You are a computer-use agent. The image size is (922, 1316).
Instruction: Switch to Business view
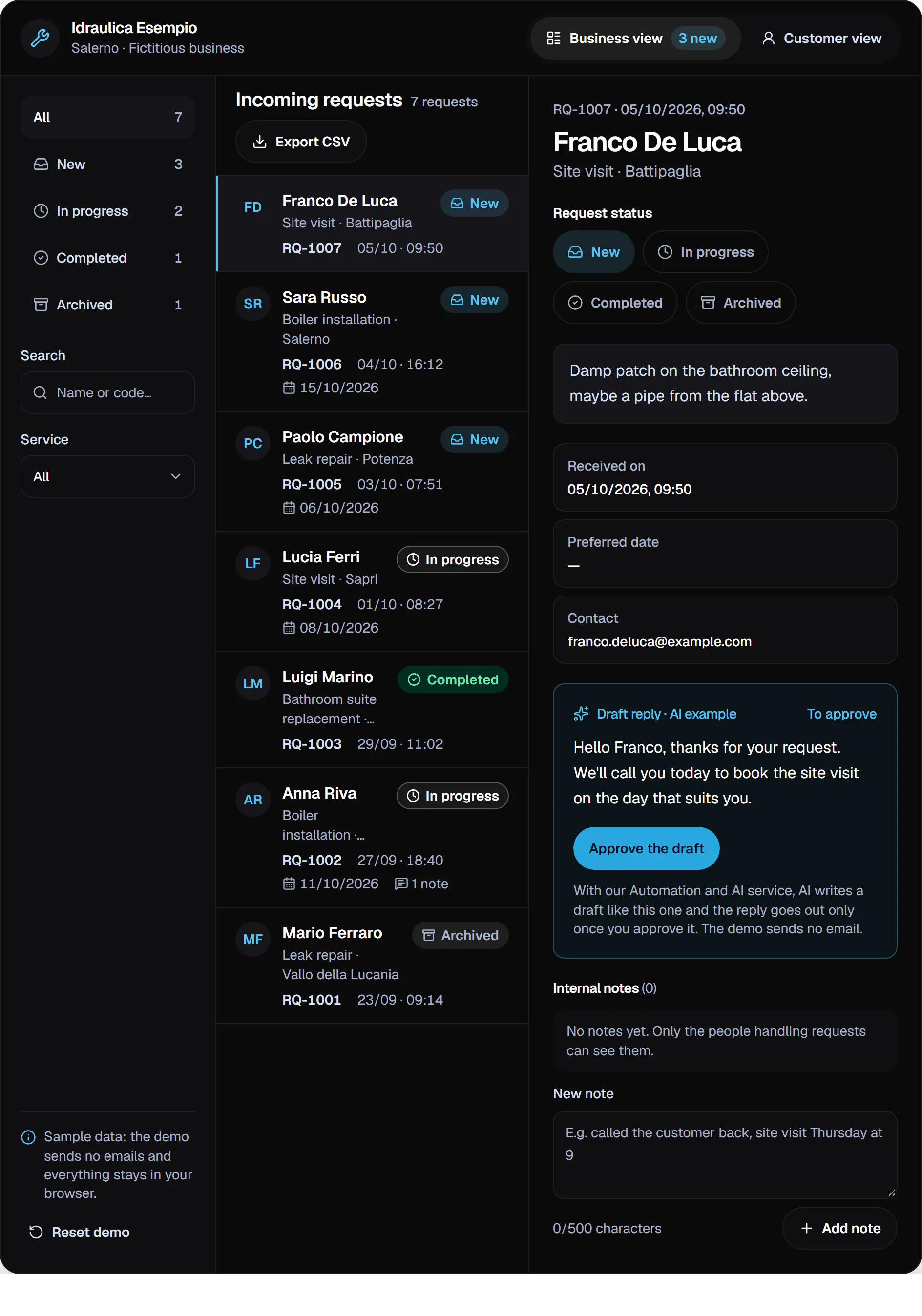click(x=635, y=39)
